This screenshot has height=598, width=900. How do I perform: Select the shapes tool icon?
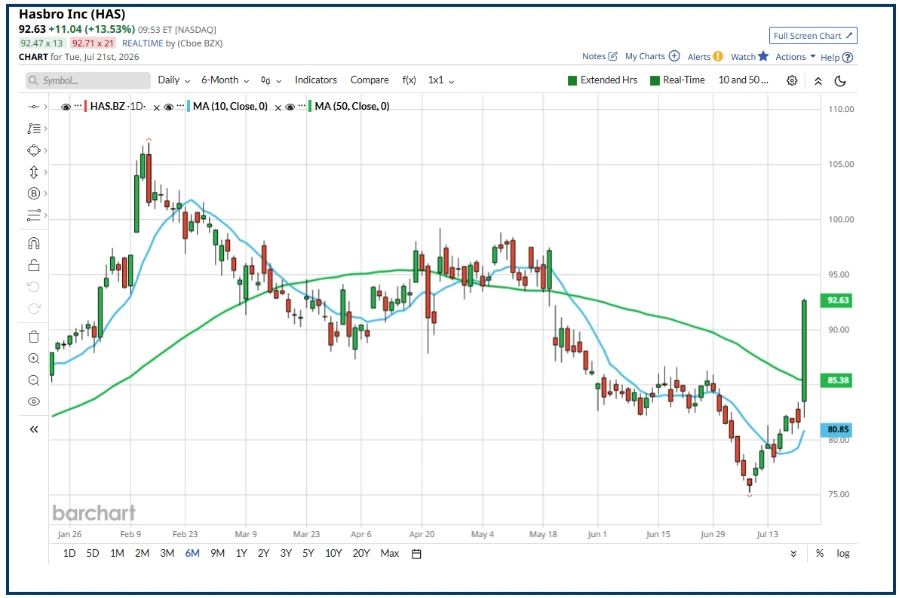click(x=34, y=150)
